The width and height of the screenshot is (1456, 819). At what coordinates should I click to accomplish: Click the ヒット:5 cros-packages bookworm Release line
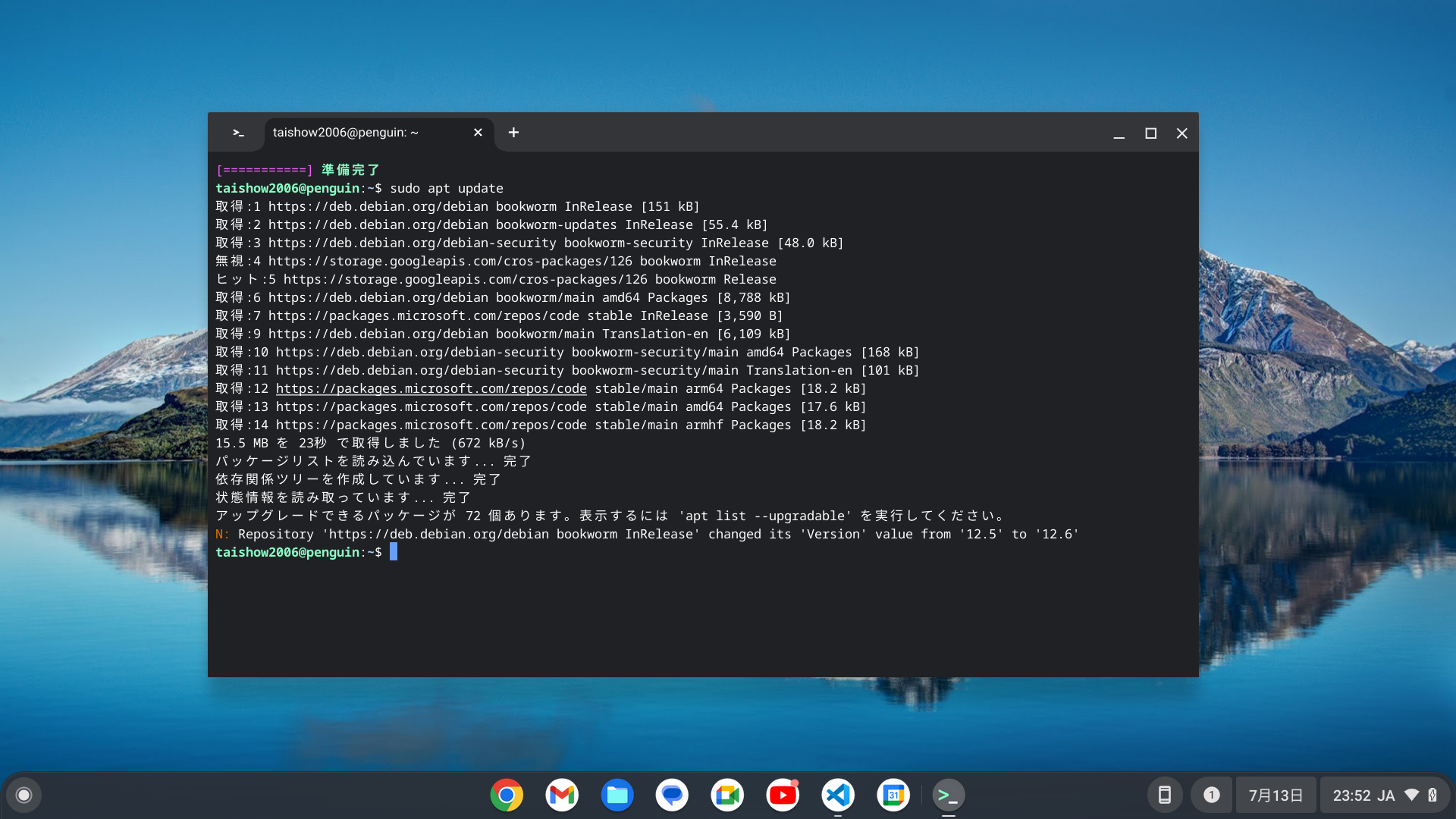496,279
